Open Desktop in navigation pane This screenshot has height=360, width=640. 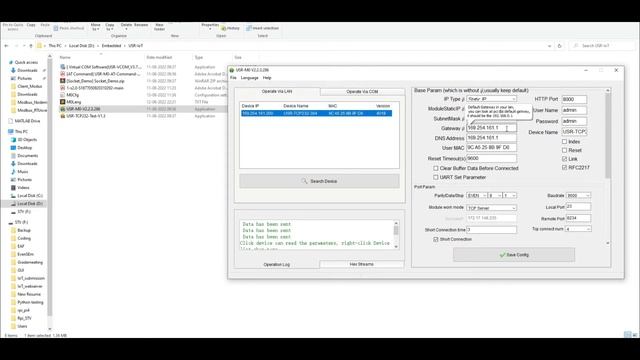click(x=24, y=147)
